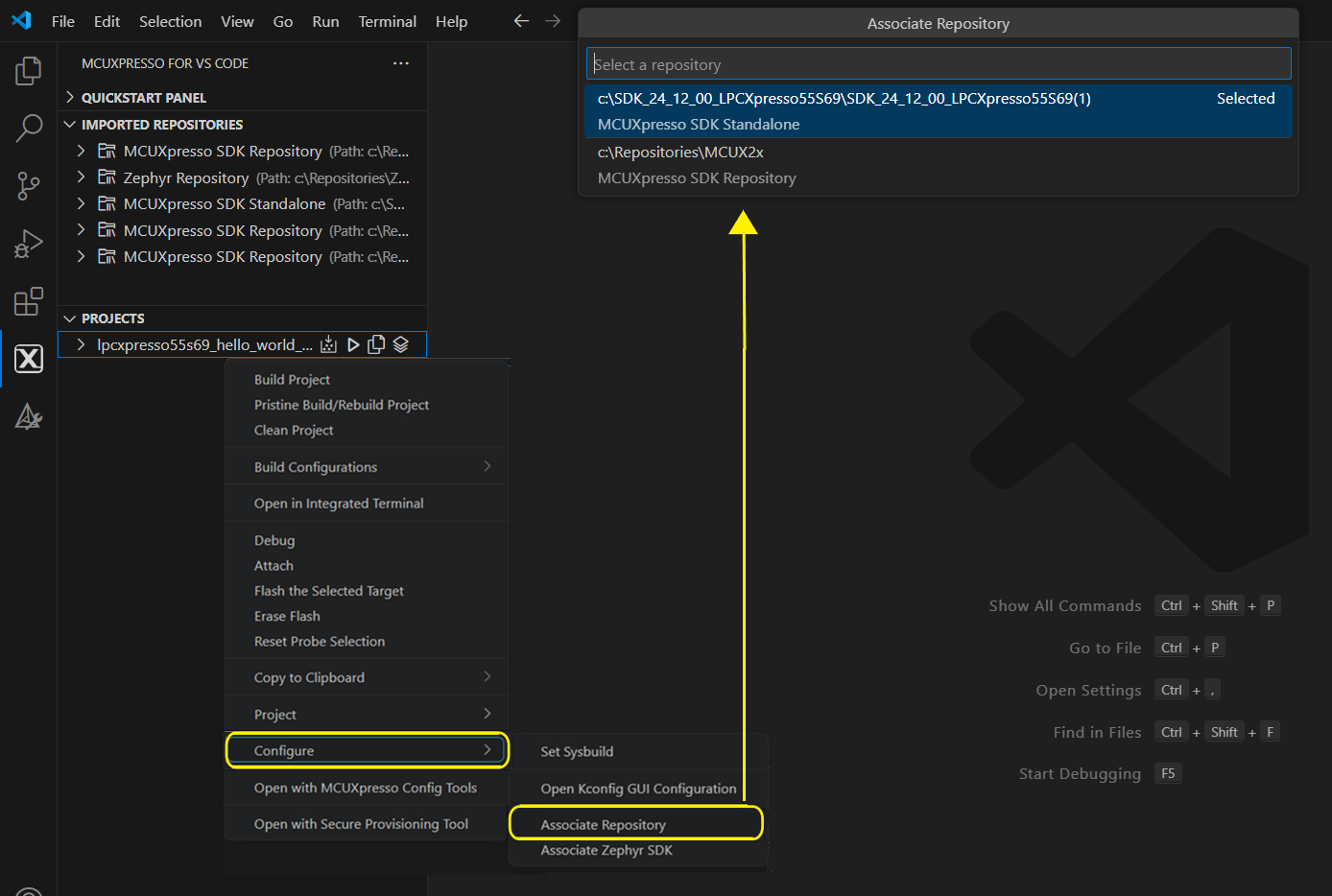1332x896 pixels.
Task: Open the View menu
Action: click(x=237, y=21)
